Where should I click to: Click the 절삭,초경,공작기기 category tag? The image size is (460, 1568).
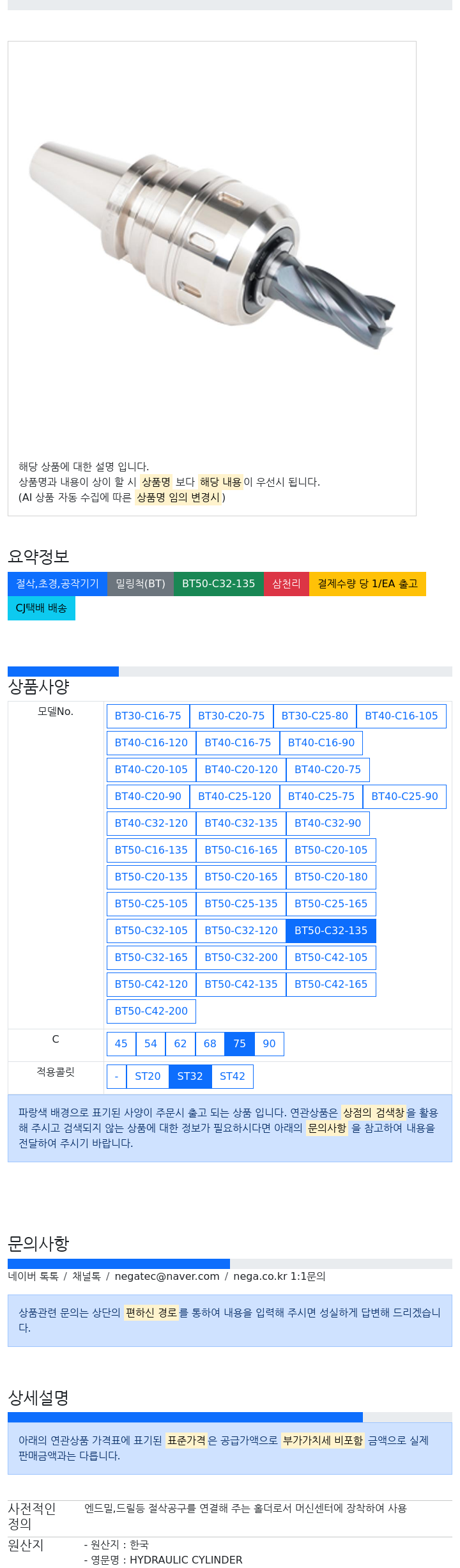57,583
